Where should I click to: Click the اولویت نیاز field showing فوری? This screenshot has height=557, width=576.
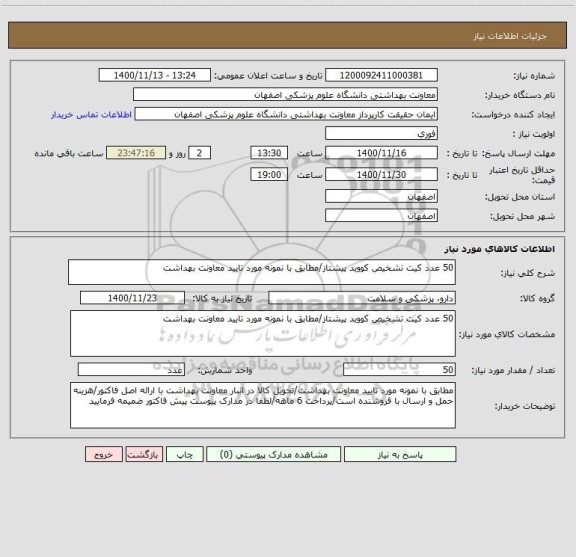(x=381, y=133)
